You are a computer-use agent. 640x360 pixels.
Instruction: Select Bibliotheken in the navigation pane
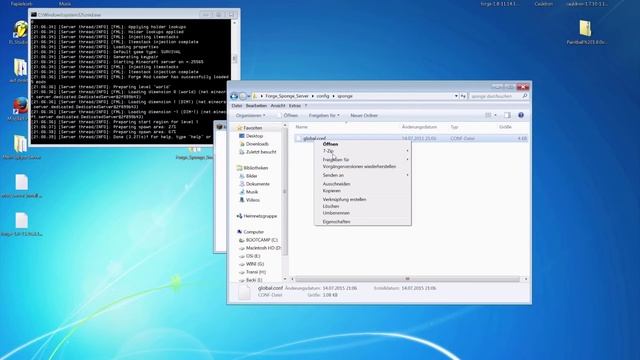[256, 168]
